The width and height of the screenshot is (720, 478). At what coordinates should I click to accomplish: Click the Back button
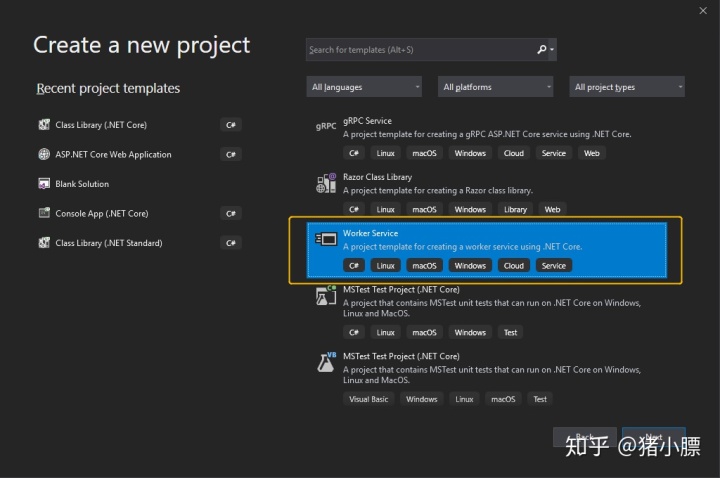point(585,437)
